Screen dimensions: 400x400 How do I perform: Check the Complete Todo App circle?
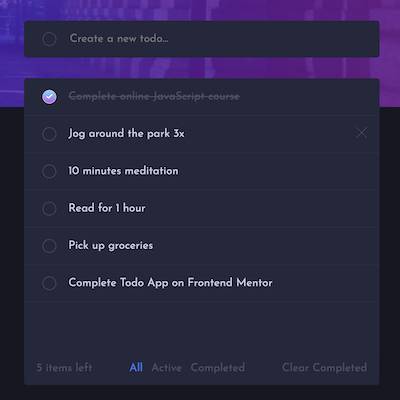click(x=49, y=283)
